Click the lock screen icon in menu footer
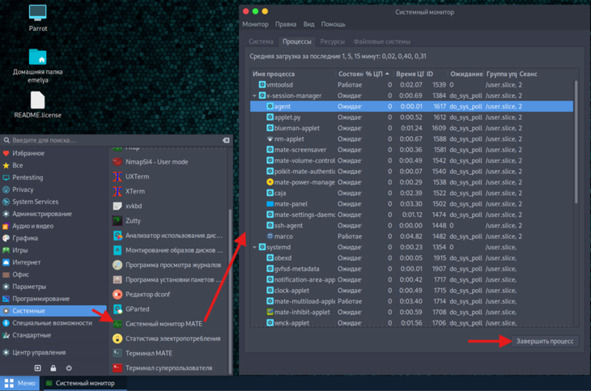 53,368
